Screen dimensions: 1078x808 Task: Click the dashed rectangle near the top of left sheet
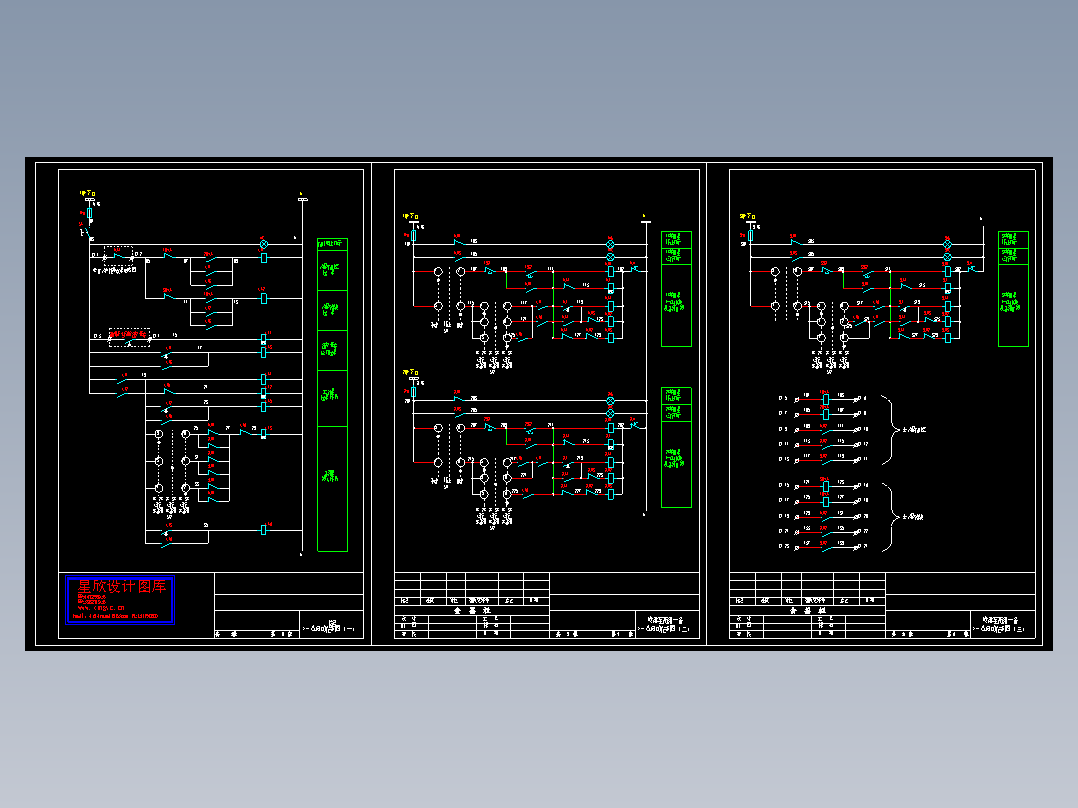coord(118,255)
